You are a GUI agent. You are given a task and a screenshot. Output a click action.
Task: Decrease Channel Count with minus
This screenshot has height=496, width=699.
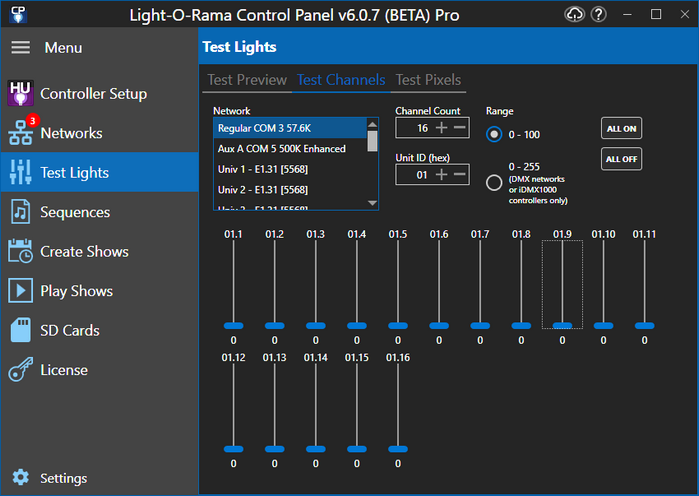click(x=460, y=128)
